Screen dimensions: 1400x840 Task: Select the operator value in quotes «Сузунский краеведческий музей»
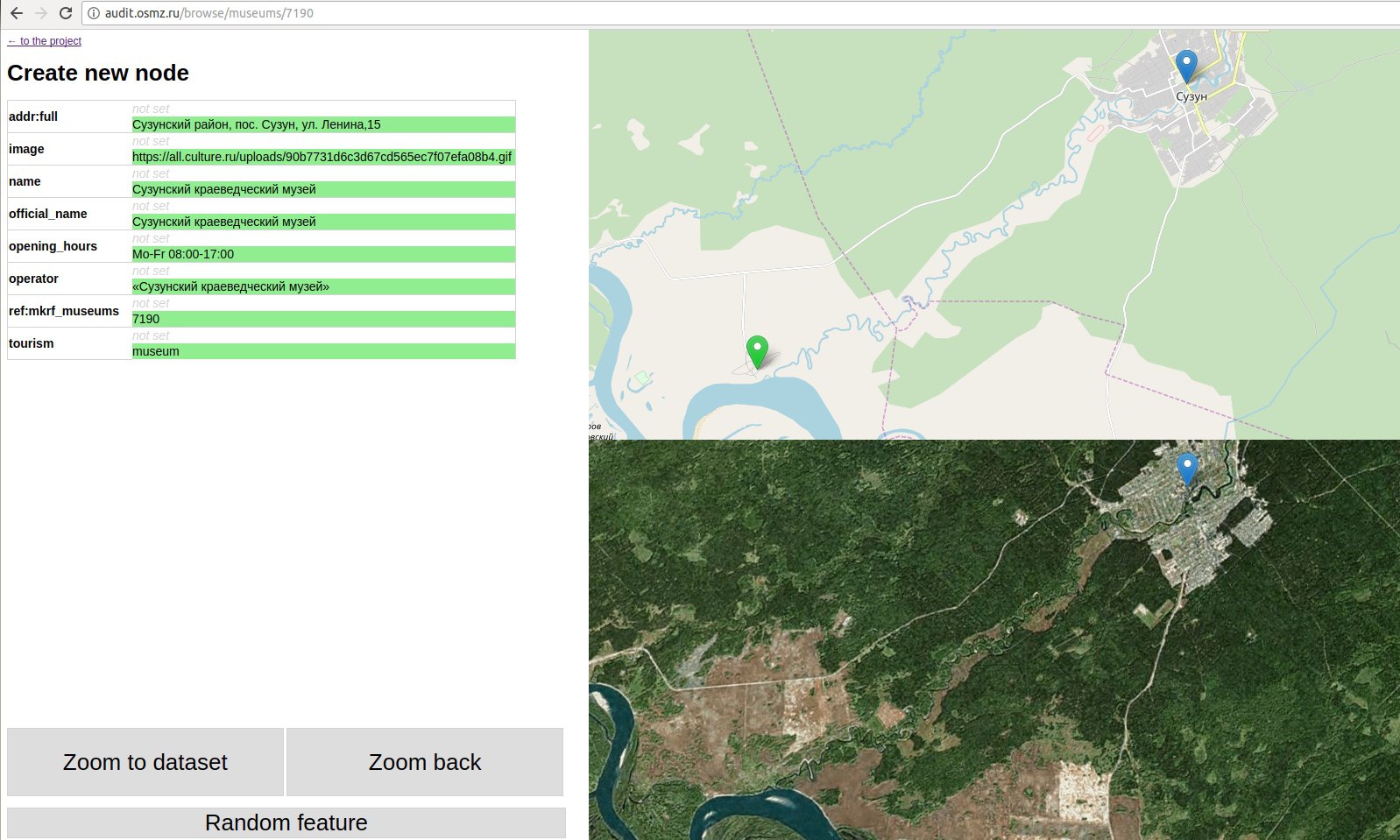click(323, 286)
